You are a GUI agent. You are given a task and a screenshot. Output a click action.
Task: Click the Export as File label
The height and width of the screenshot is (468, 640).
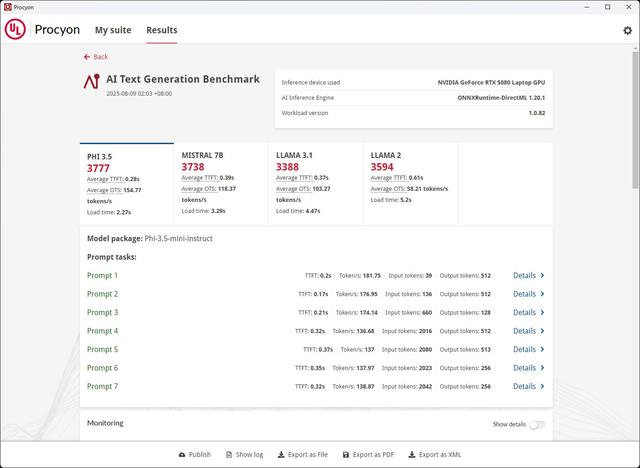(308, 455)
